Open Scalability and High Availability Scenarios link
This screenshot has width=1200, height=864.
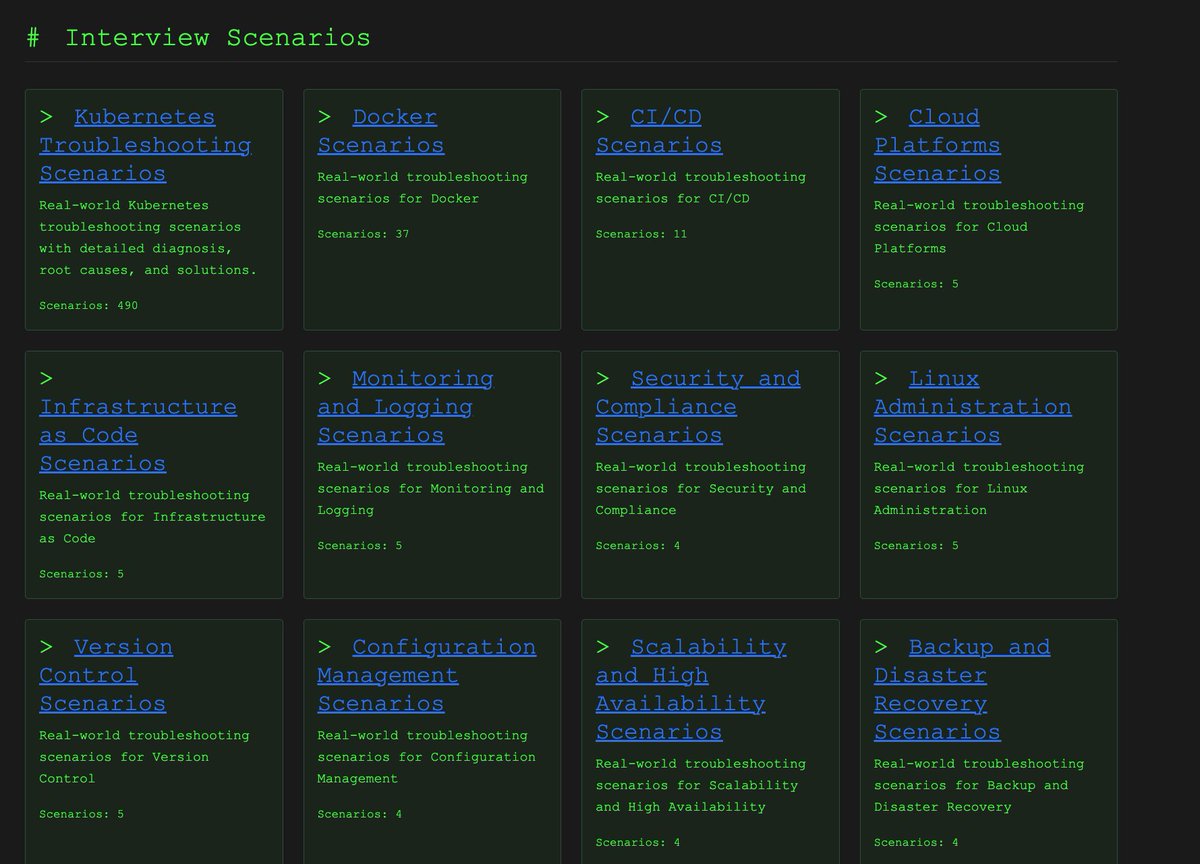[691, 689]
